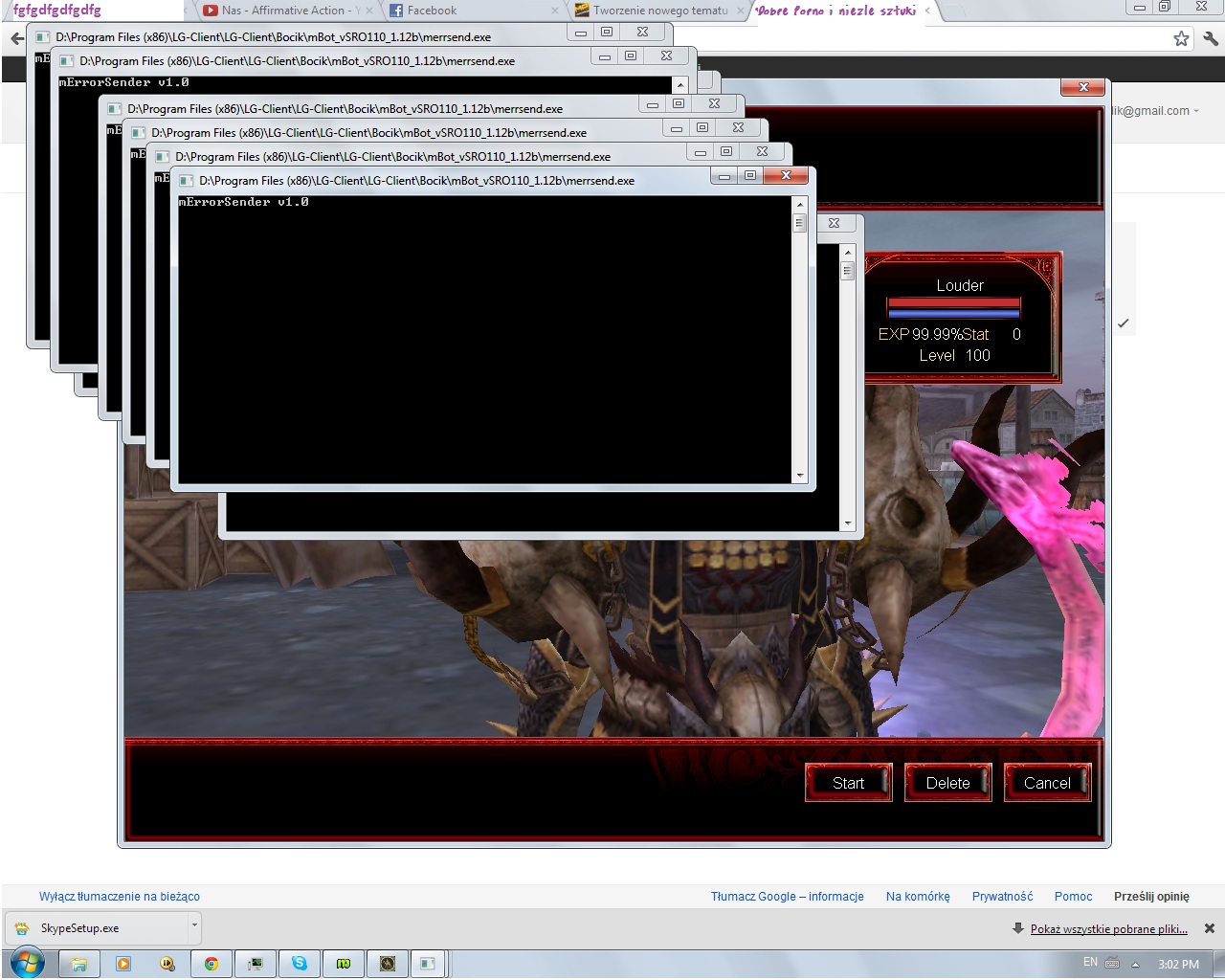Click the YouTube favicon on the Nas tab
The width and height of the screenshot is (1225, 980).
(211, 11)
